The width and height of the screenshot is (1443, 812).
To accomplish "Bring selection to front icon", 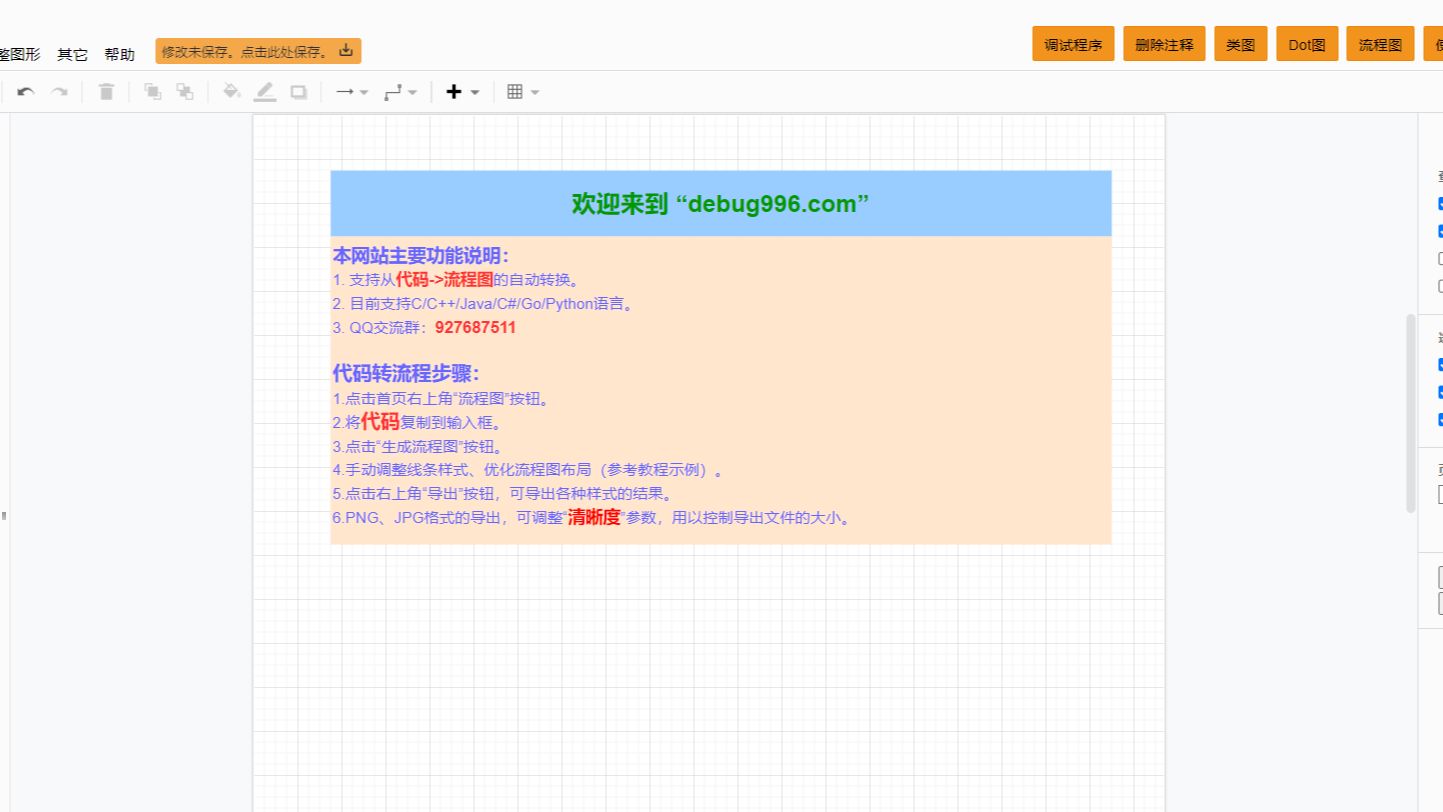I will point(152,92).
